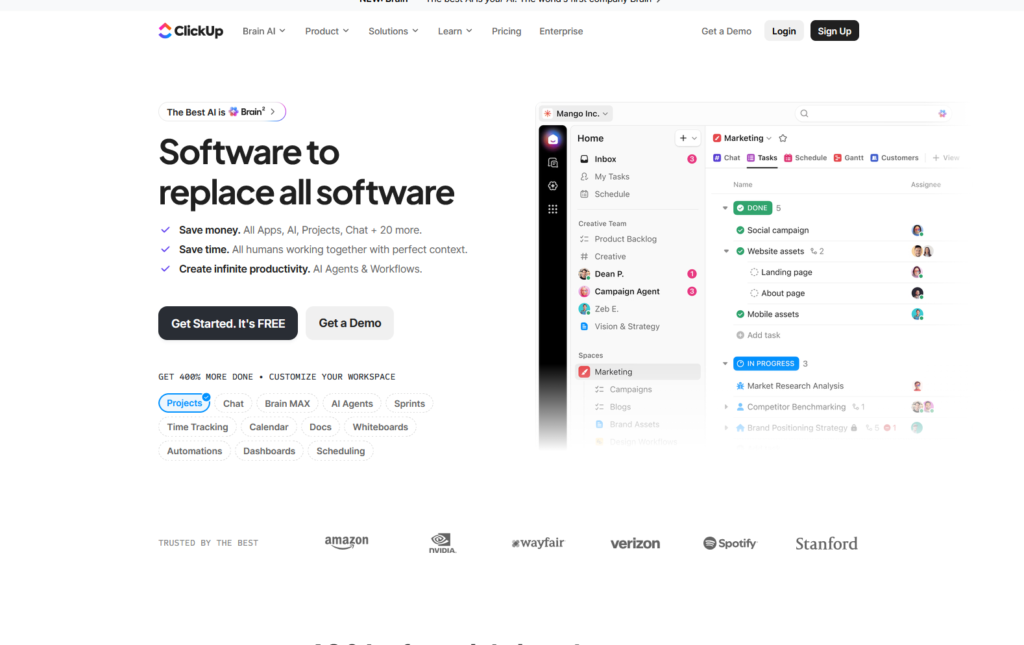Select the Marketing space

click(637, 371)
